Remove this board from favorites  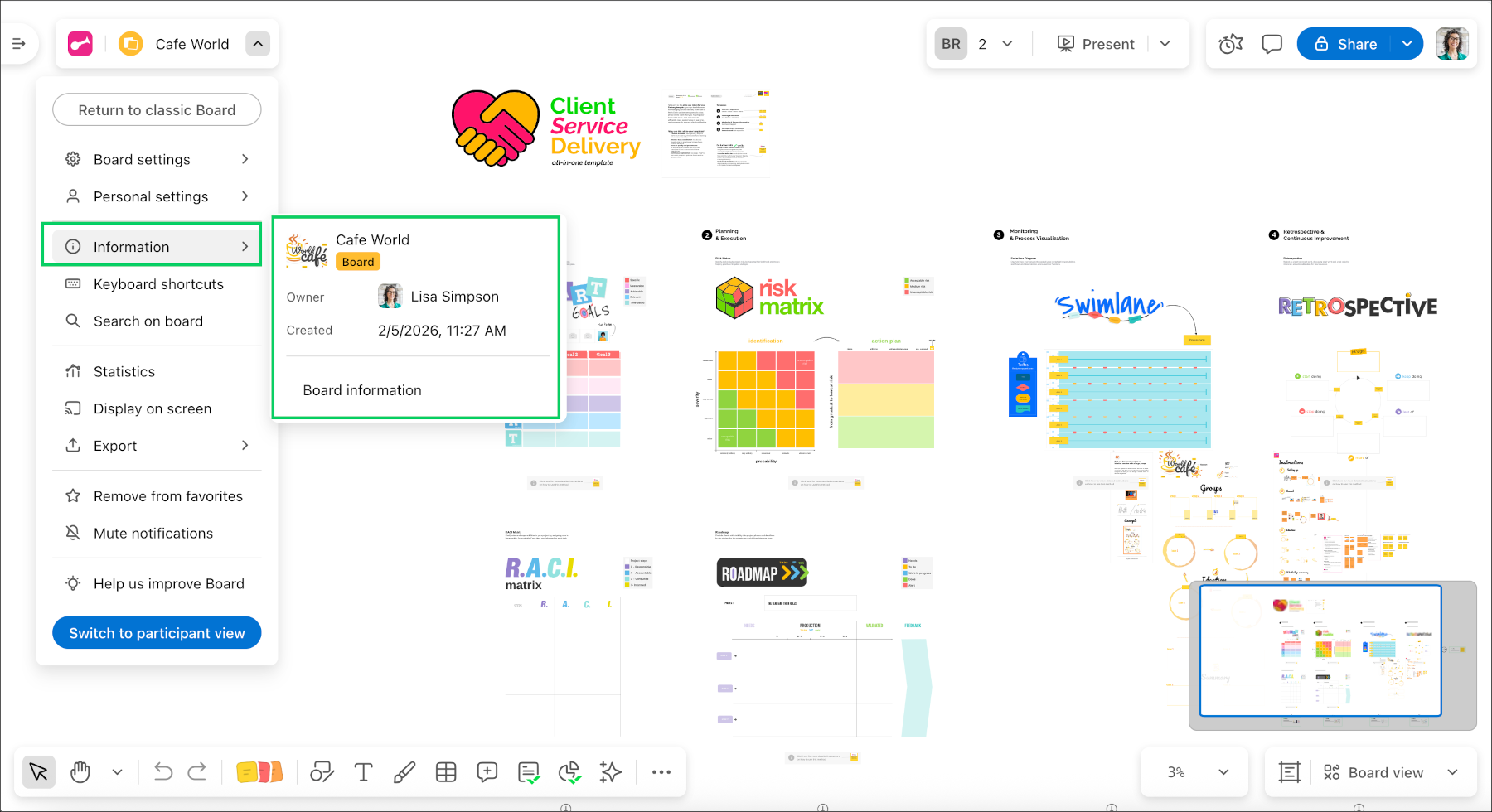click(167, 495)
